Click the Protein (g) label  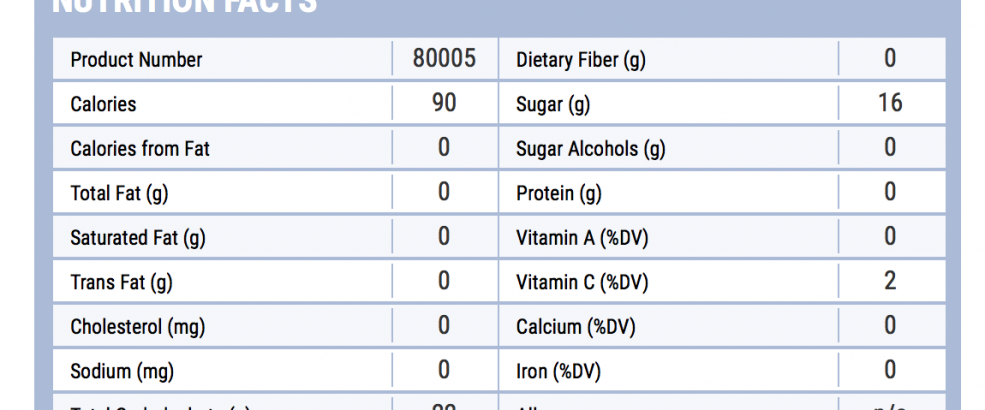point(559,194)
